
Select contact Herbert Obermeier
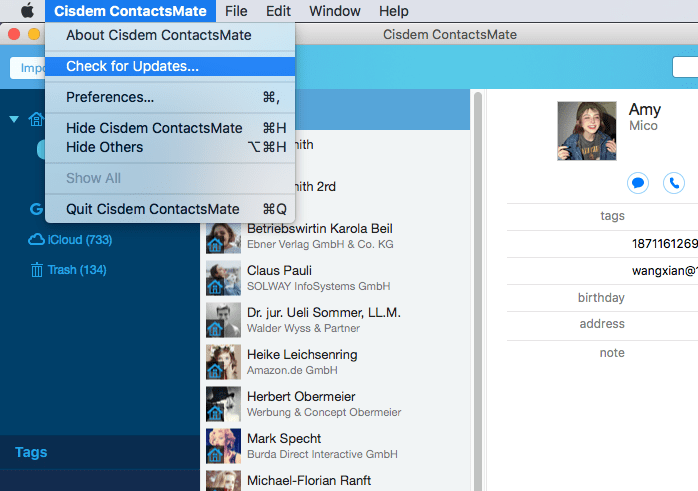point(337,404)
